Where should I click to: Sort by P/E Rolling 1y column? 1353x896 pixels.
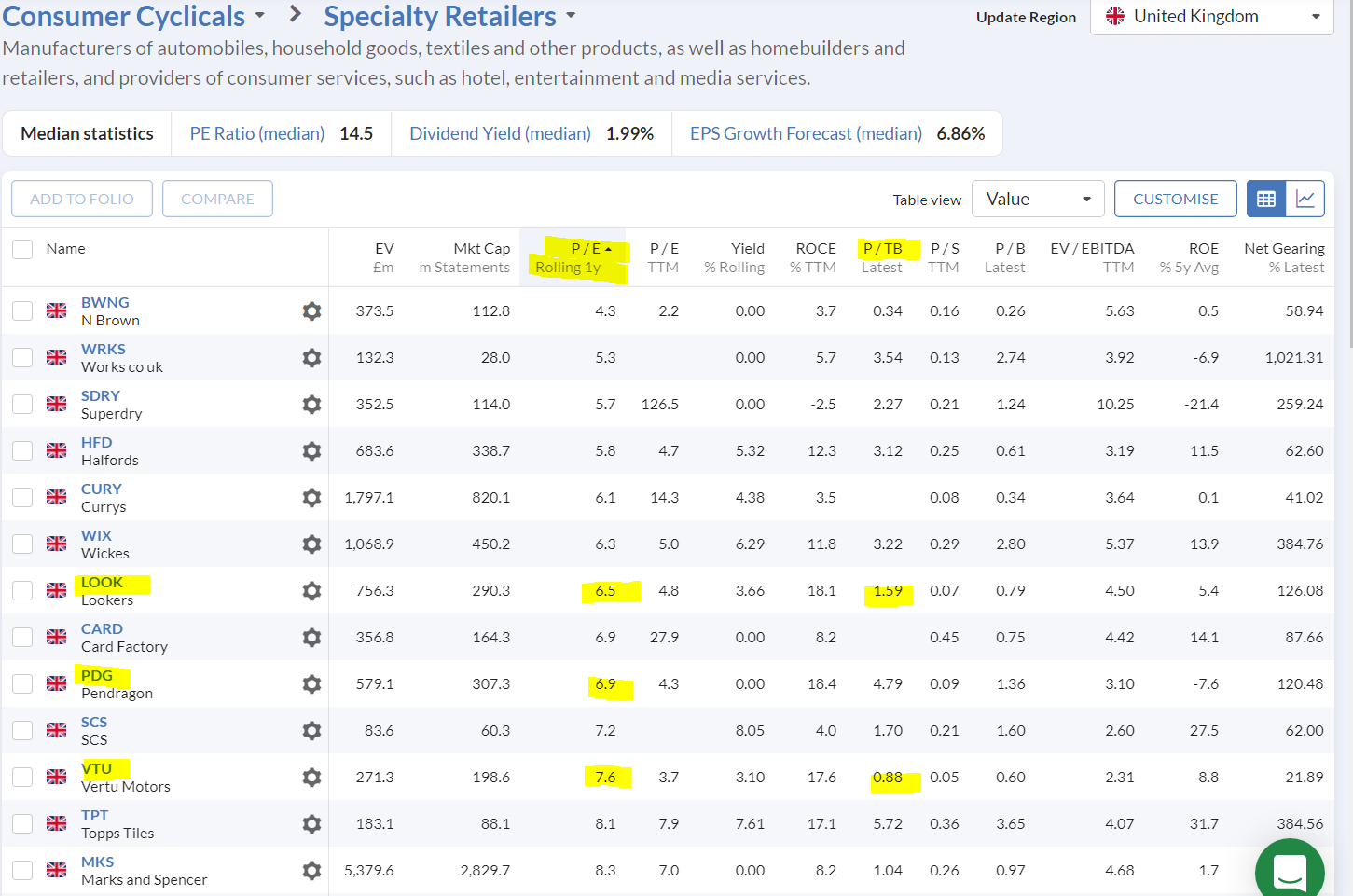[x=573, y=258]
